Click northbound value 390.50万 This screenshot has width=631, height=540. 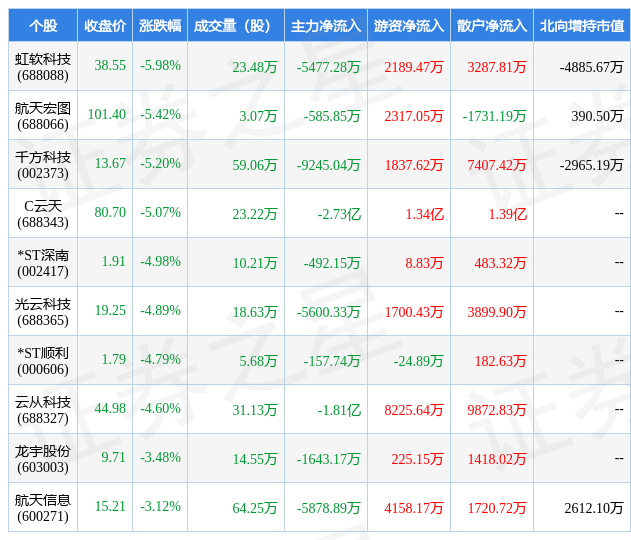(598, 116)
